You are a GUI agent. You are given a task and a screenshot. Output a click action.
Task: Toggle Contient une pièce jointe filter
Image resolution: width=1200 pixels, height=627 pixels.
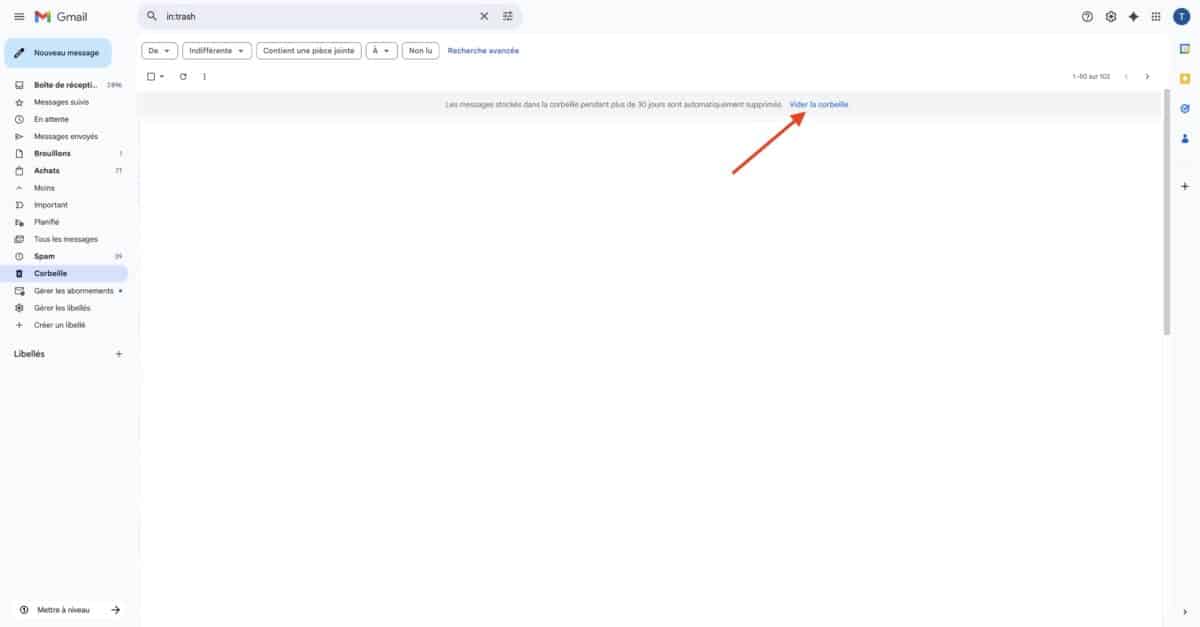pos(309,50)
